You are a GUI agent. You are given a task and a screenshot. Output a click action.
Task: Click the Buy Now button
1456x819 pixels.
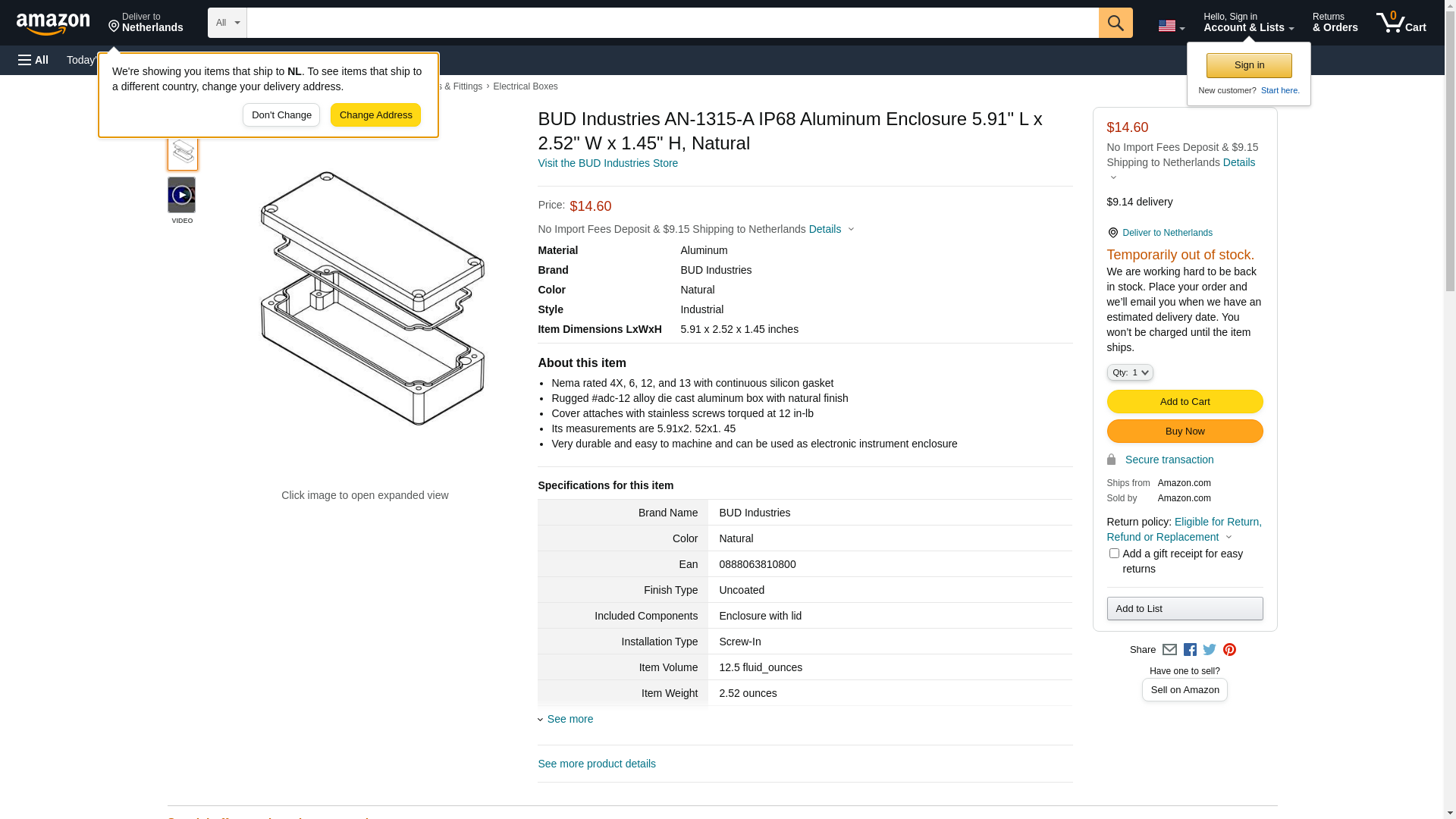click(1185, 431)
